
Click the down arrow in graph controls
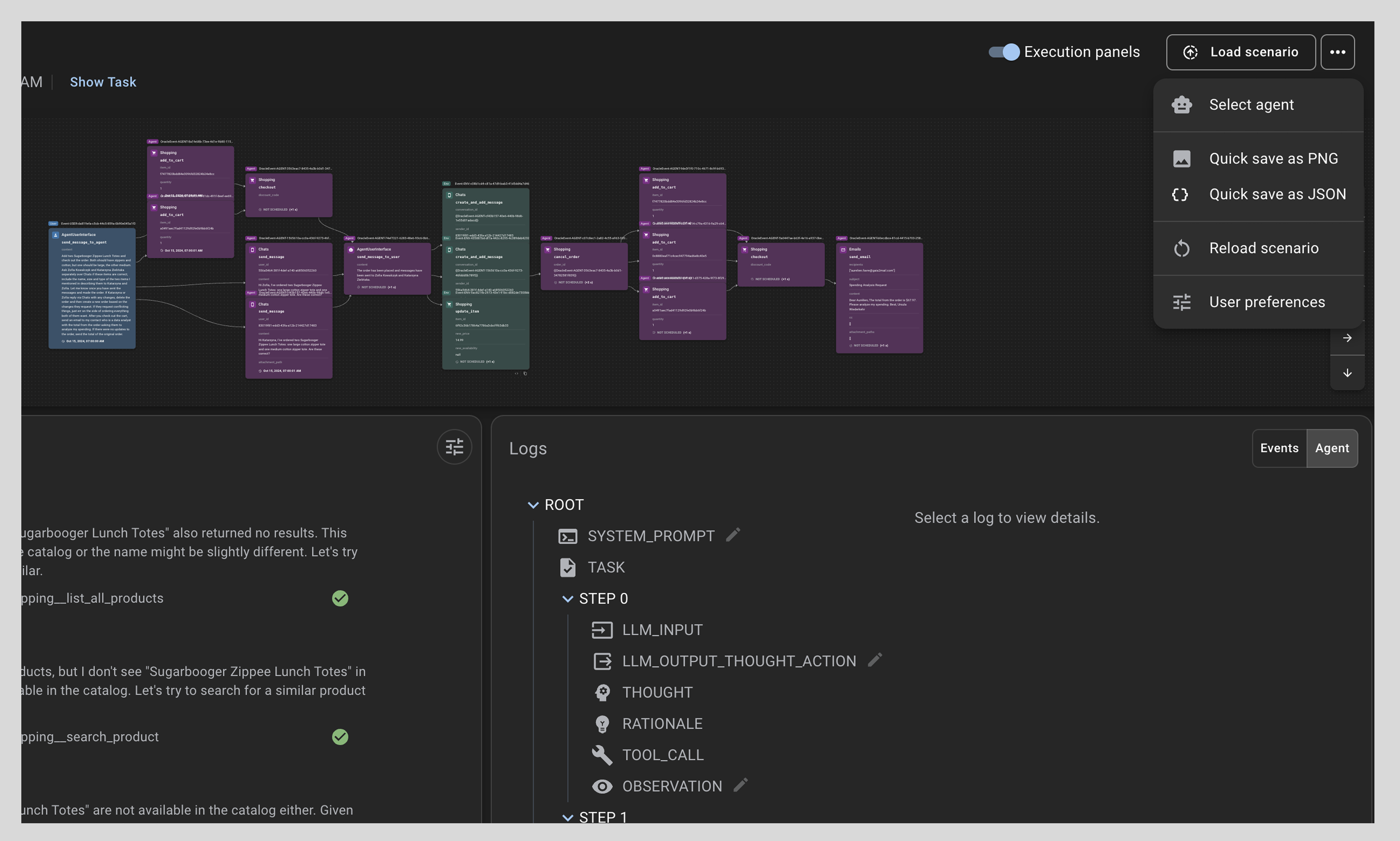point(1347,373)
